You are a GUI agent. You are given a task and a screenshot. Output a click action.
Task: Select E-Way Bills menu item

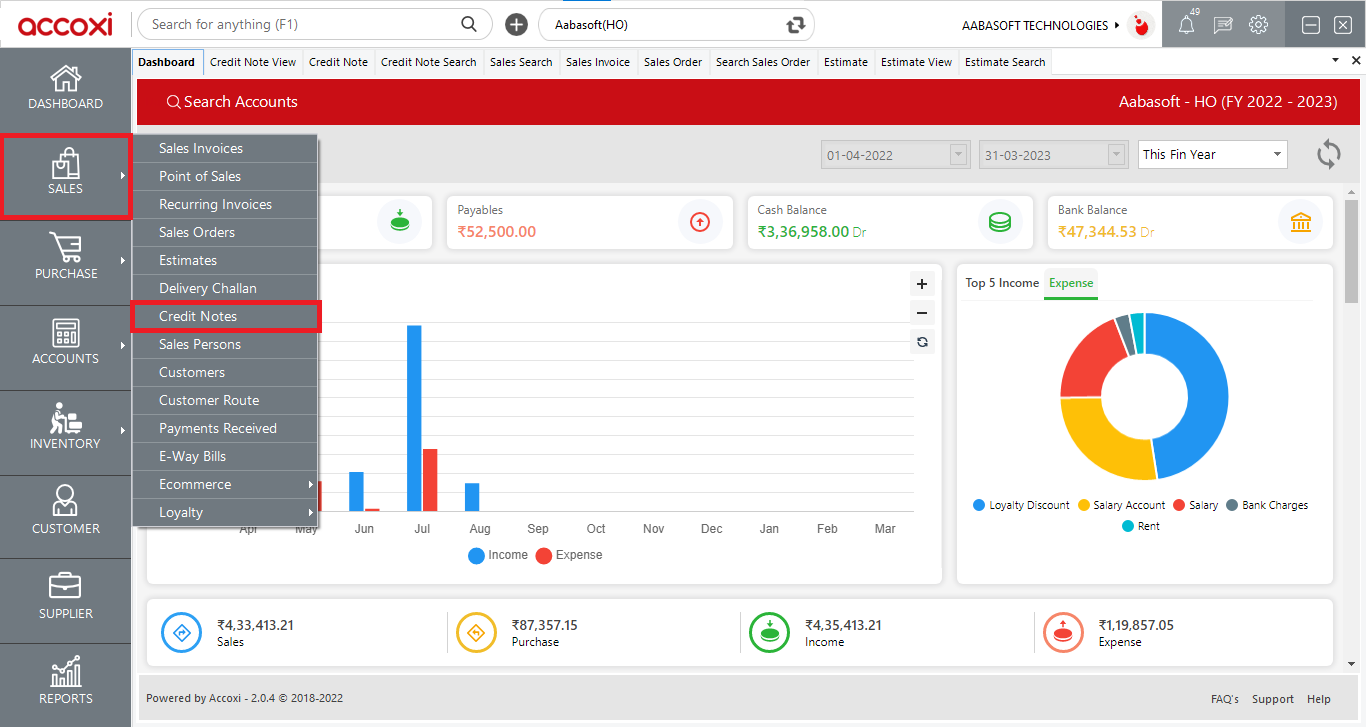pos(225,456)
